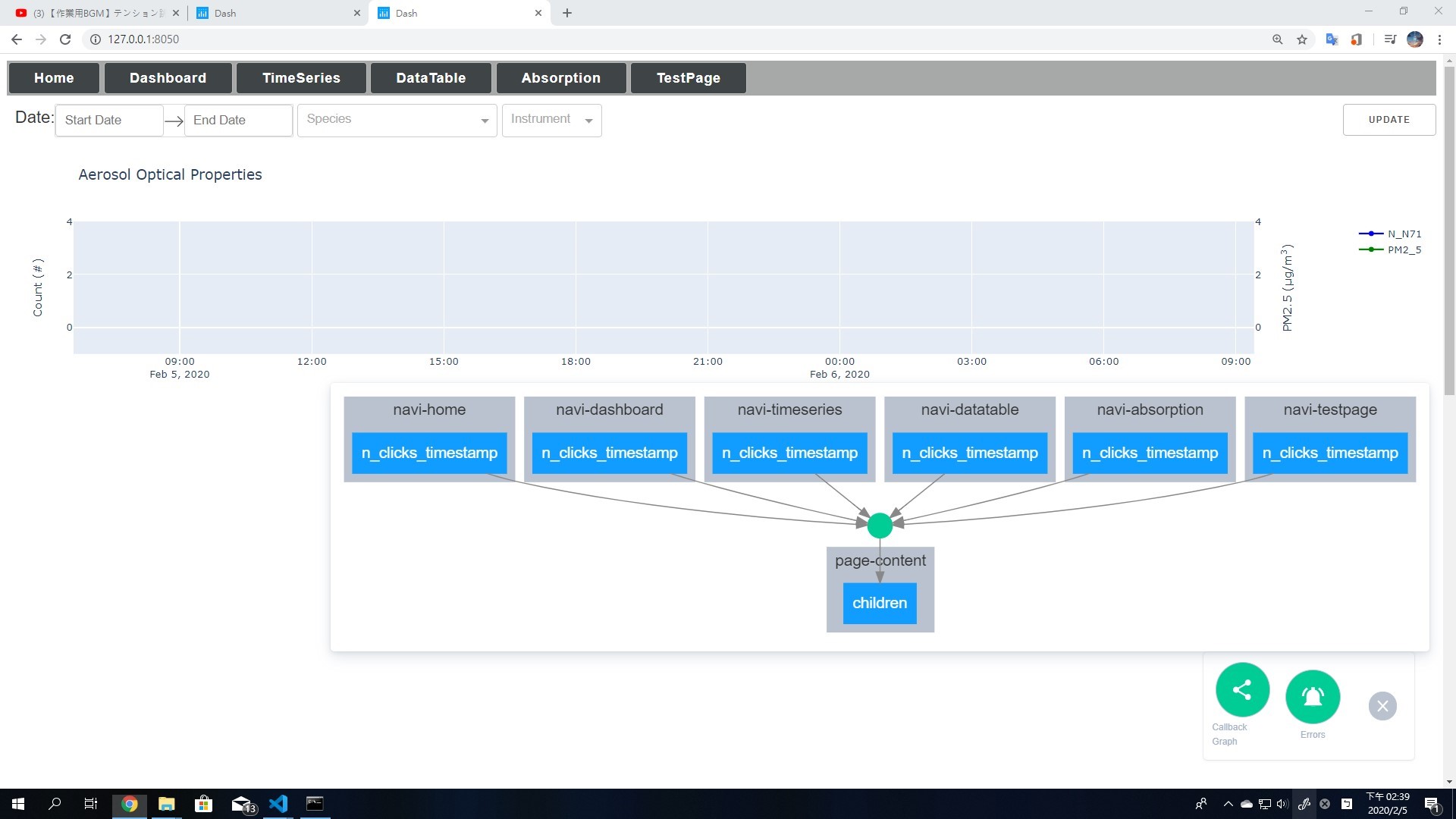Open the Species dropdown
The height and width of the screenshot is (819, 1456).
(397, 120)
